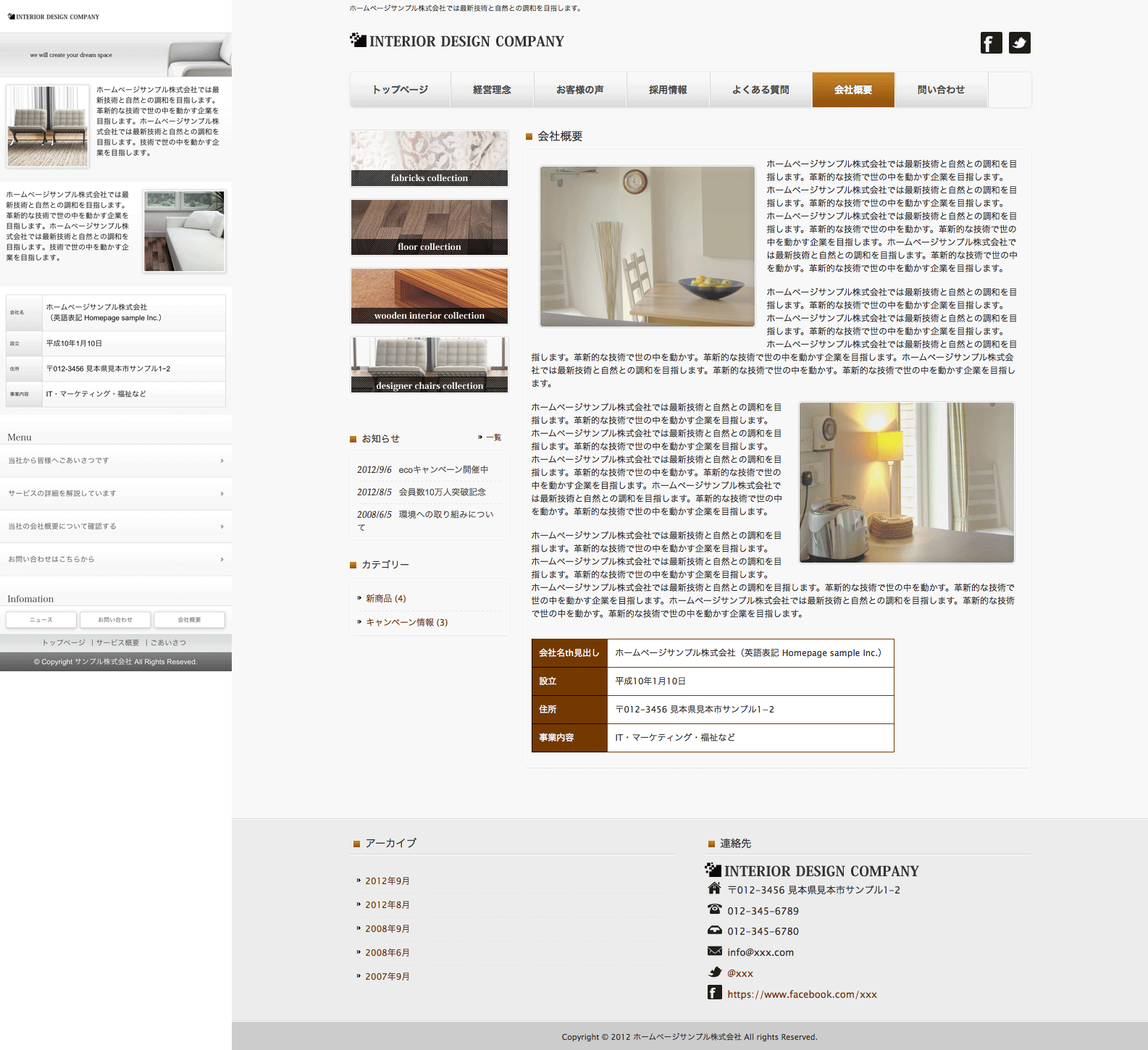Expand the サービスの詳細を解説しています menu row
This screenshot has height=1050, width=1148.
116,493
